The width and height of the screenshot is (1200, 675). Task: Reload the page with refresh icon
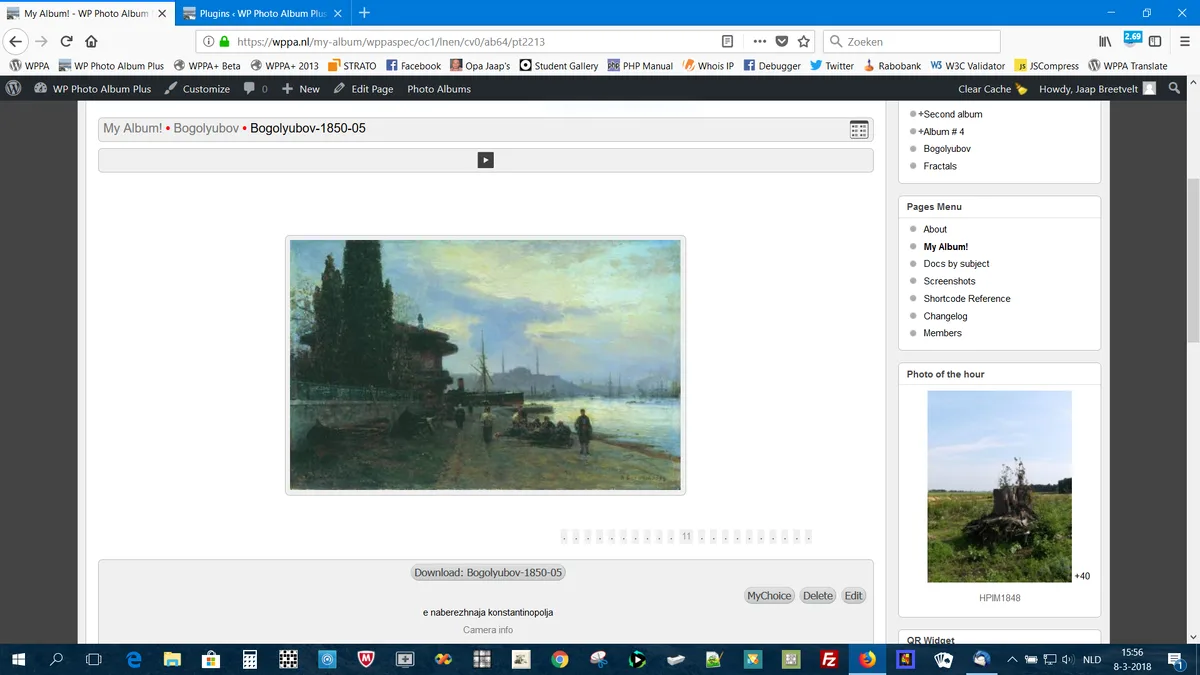[66, 42]
